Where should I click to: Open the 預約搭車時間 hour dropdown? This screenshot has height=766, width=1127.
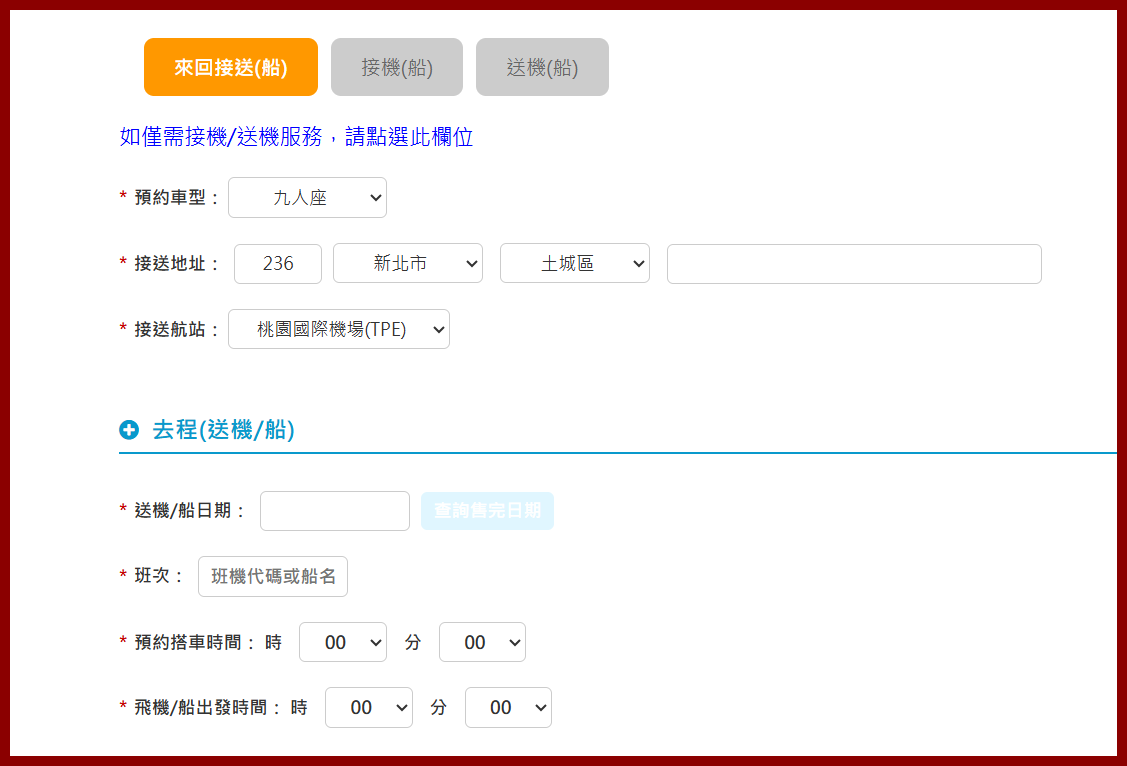tap(343, 642)
